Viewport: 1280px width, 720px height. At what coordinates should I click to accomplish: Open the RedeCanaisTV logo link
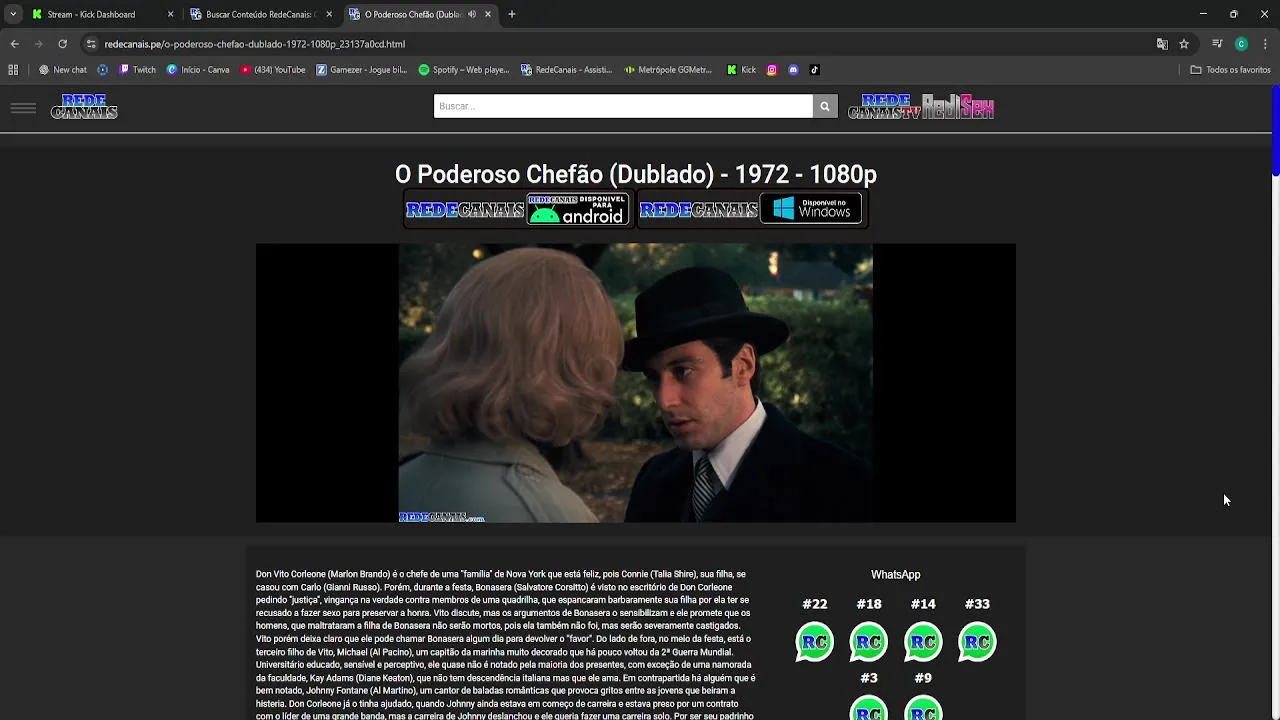coord(884,107)
